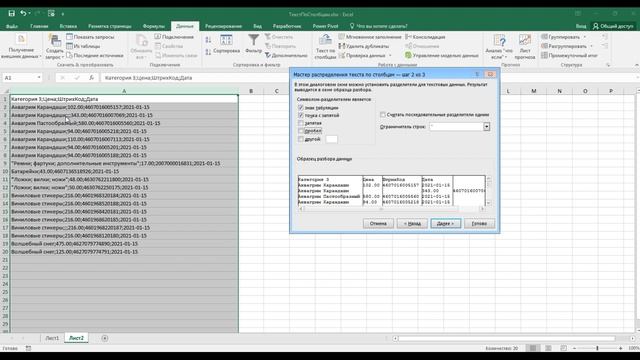The width and height of the screenshot is (640, 360).
Task: Select column M header
Action: [x=533, y=91]
